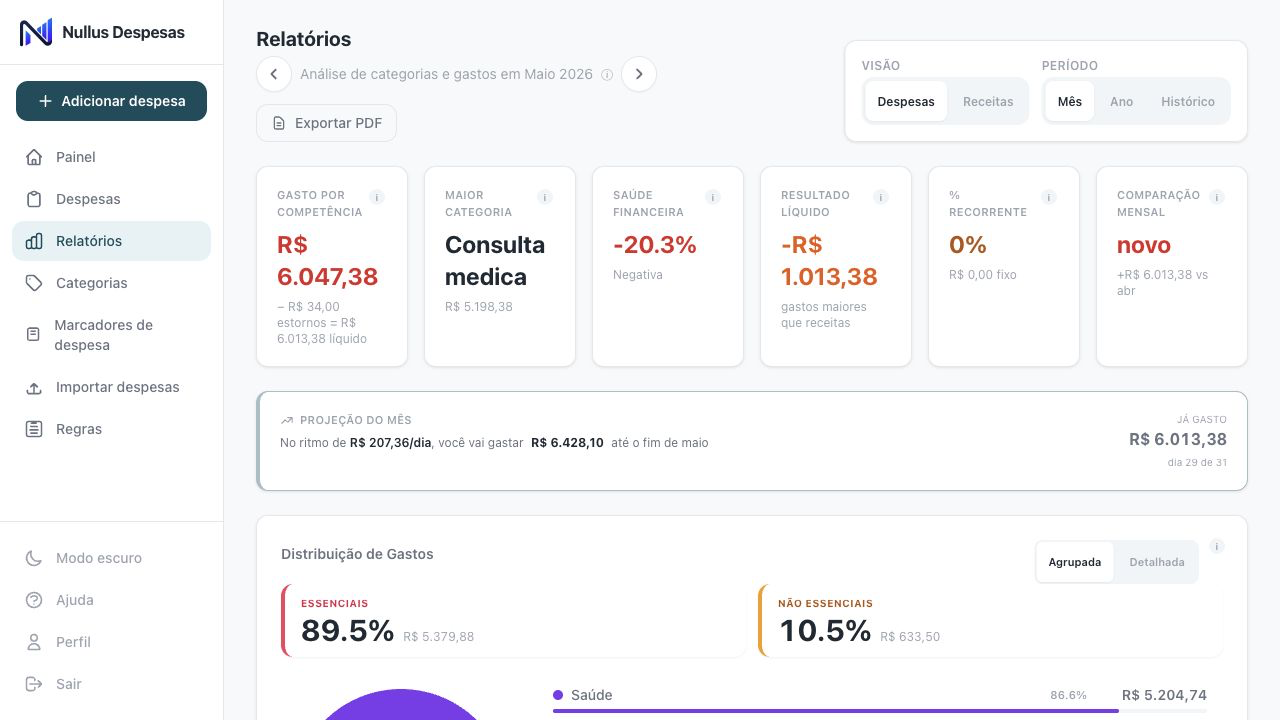The height and width of the screenshot is (720, 1280).
Task: Click info icon on % Recorrente card
Action: (x=1049, y=197)
